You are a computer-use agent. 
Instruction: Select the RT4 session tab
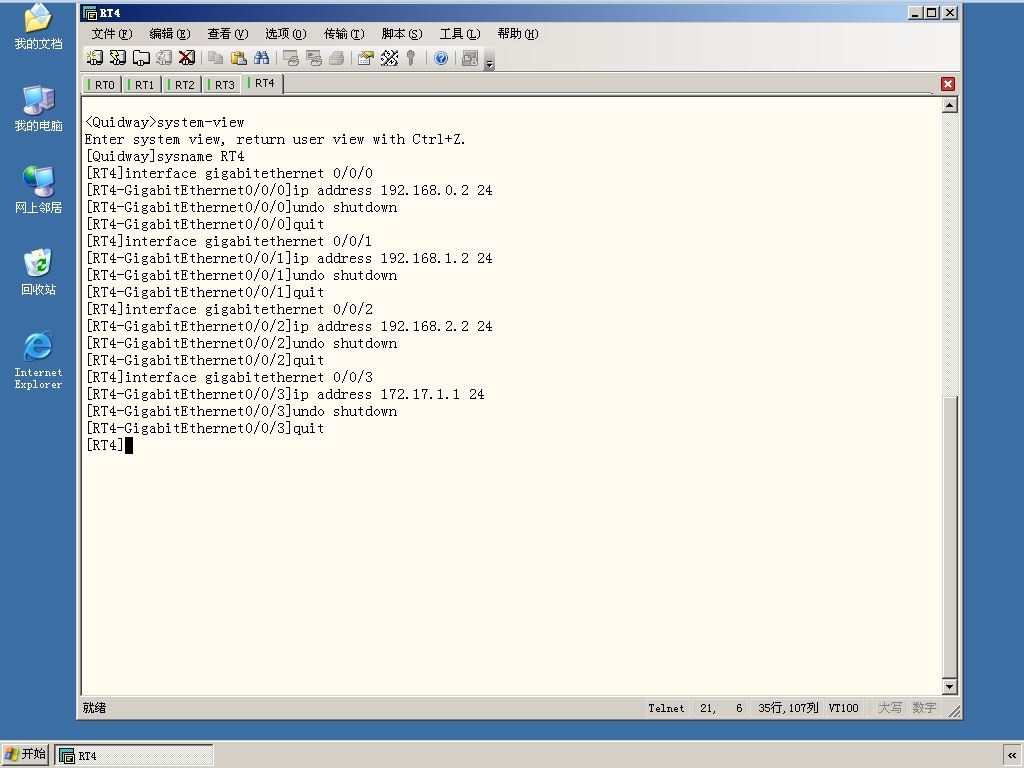pyautogui.click(x=262, y=84)
